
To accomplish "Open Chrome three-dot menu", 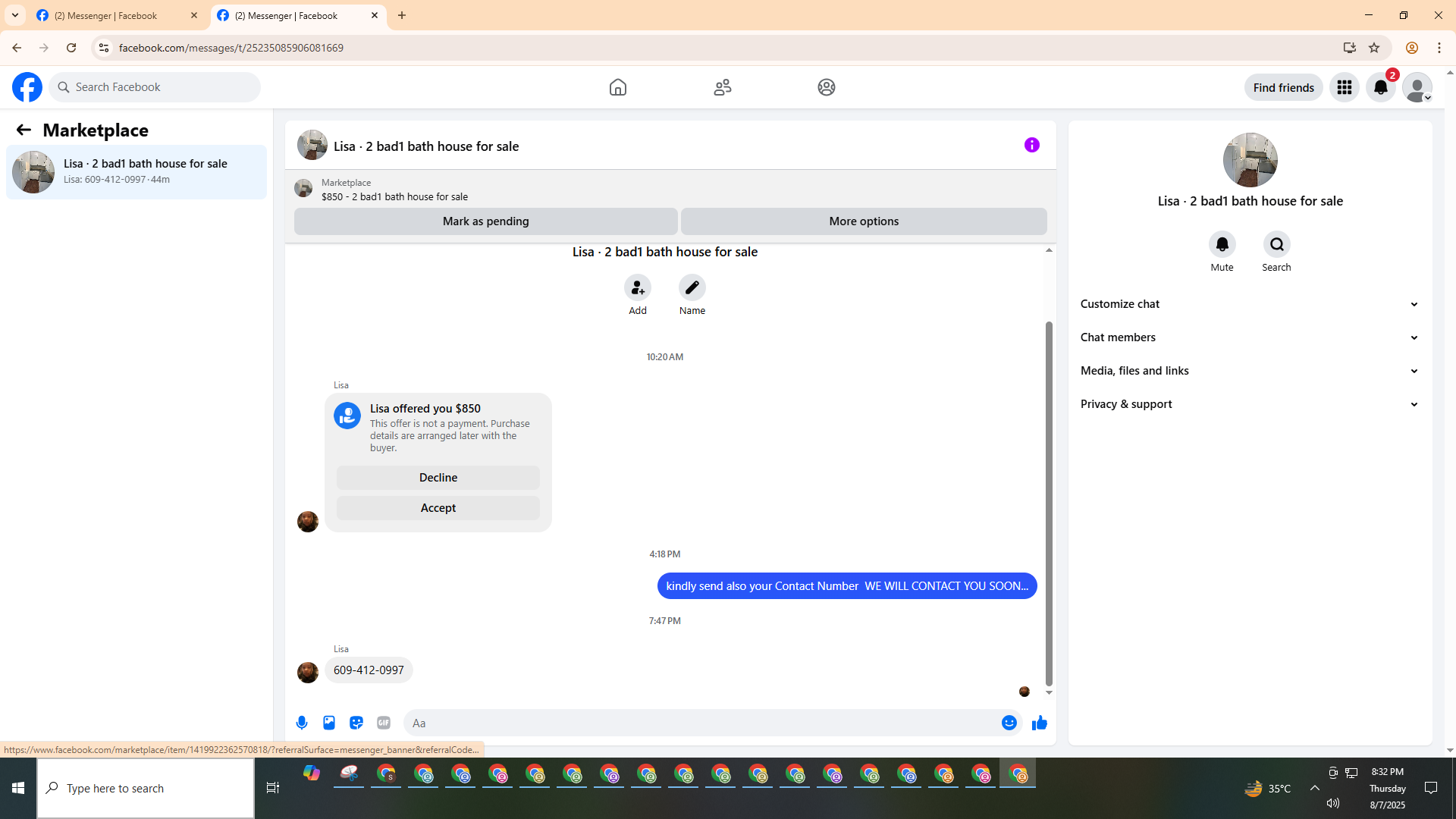I will (1439, 48).
